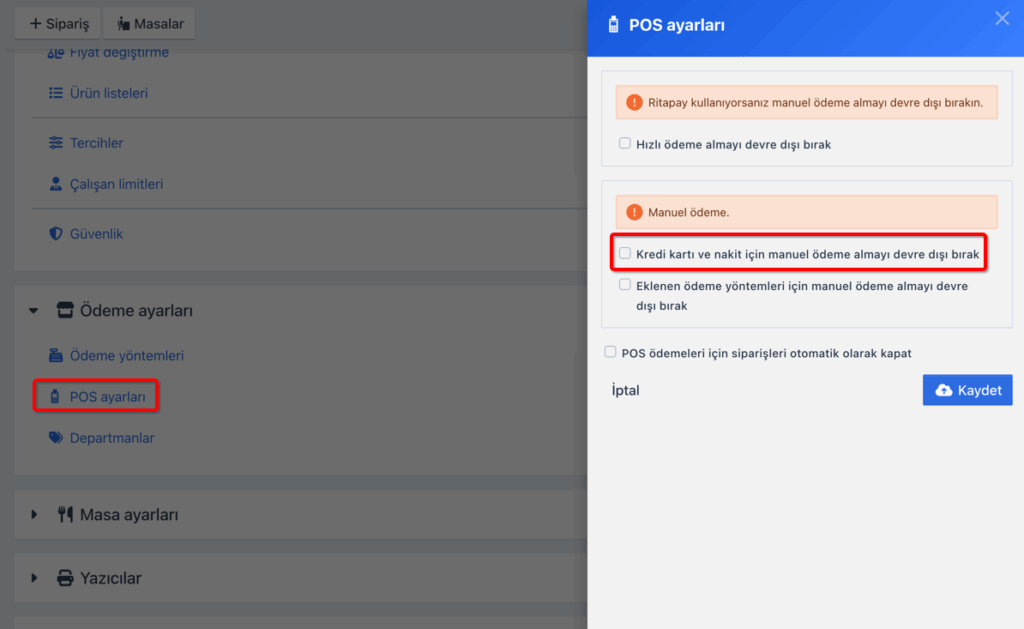Viewport: 1024px width, 629px height.
Task: Expand the Masa ayarları section arrow
Action: click(x=34, y=515)
